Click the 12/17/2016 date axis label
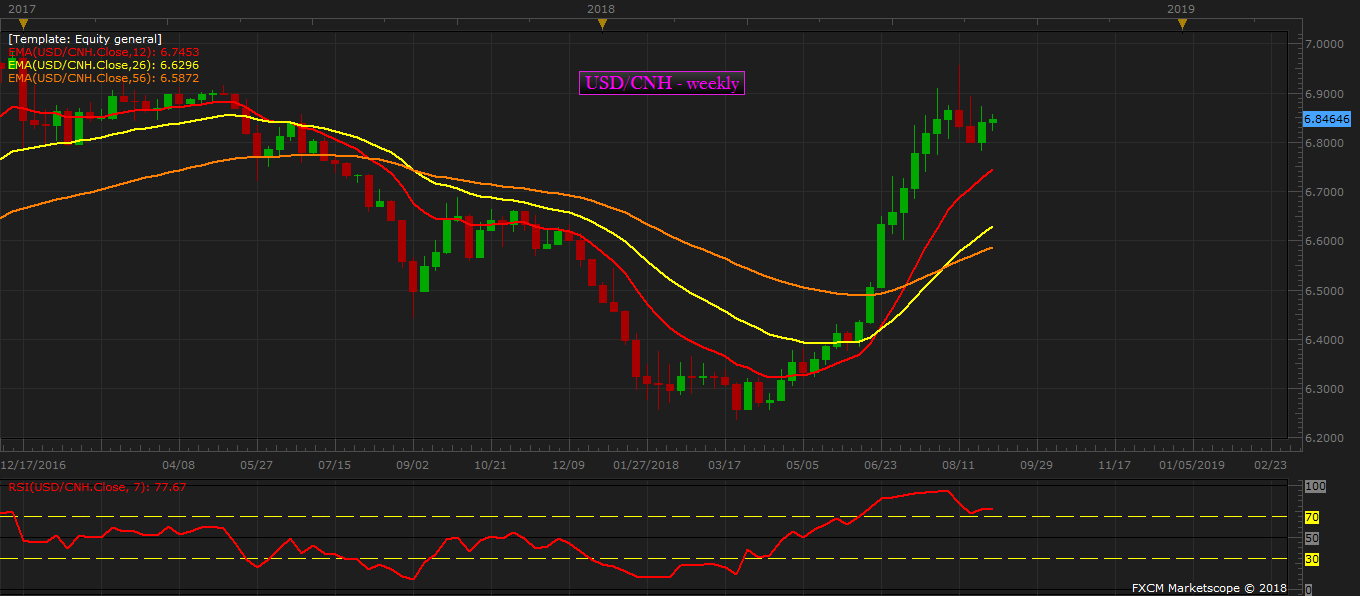Image resolution: width=1360 pixels, height=596 pixels. pos(32,465)
